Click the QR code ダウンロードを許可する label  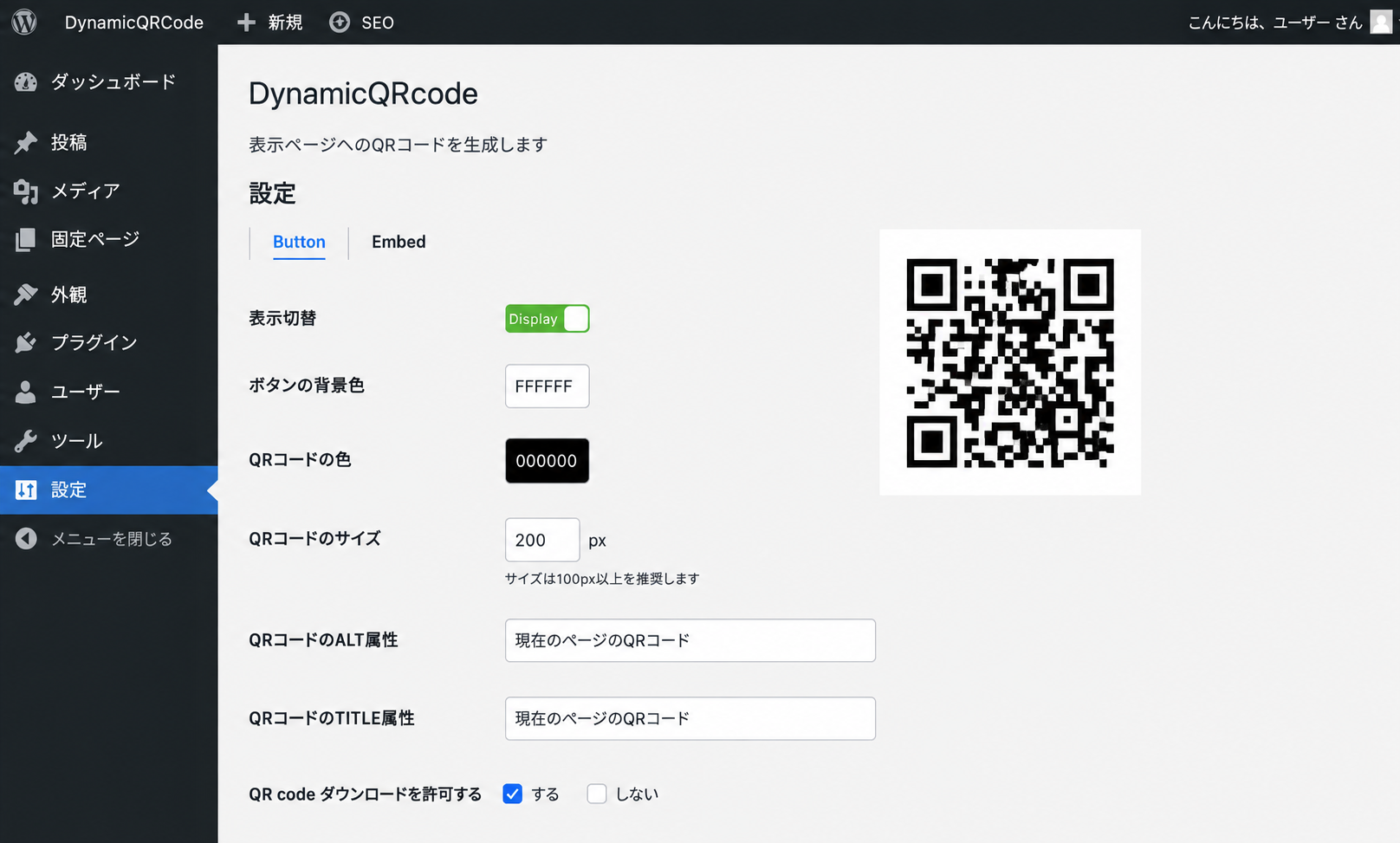(x=365, y=794)
